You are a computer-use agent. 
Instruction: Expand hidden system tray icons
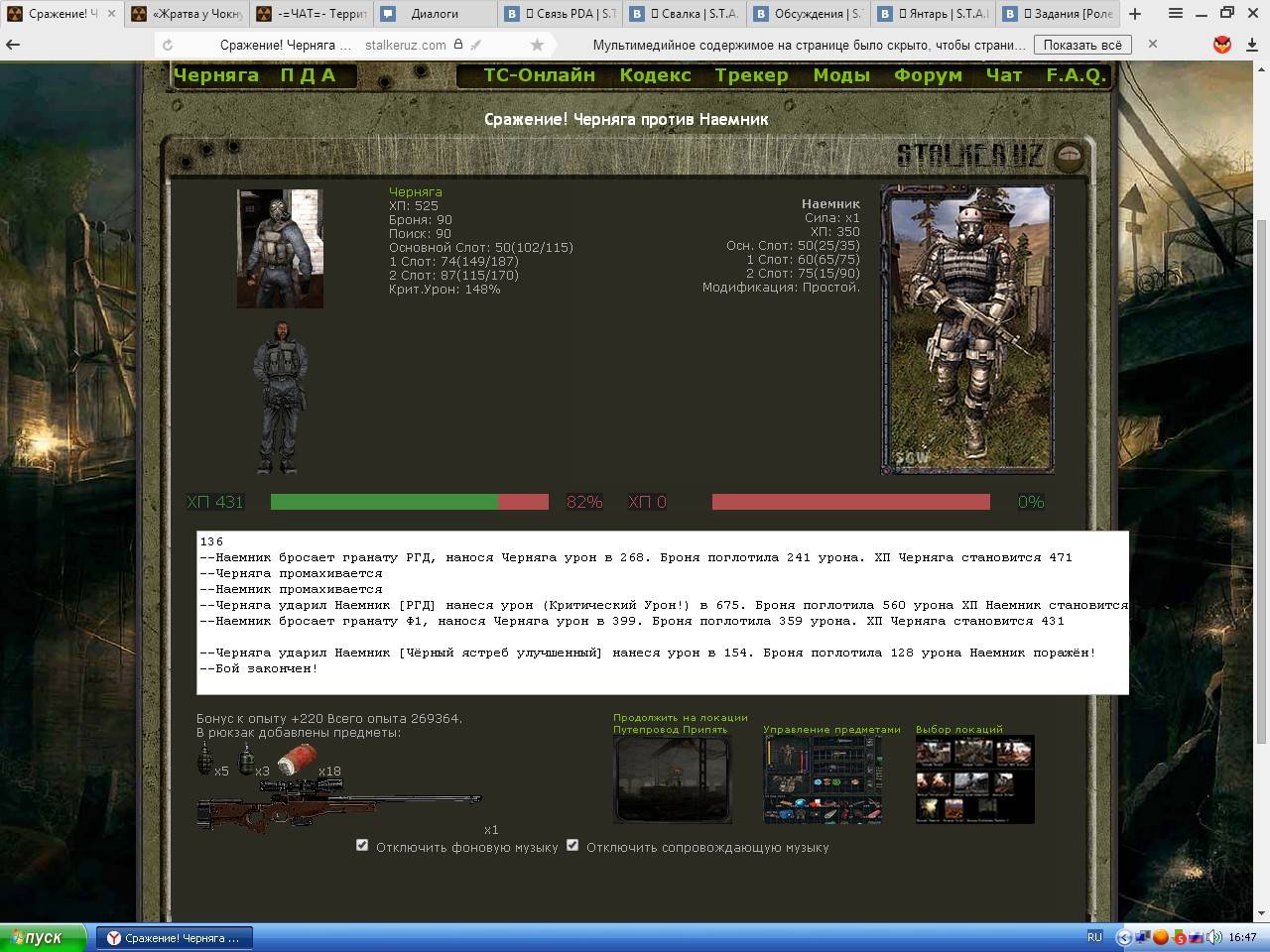point(1123,937)
